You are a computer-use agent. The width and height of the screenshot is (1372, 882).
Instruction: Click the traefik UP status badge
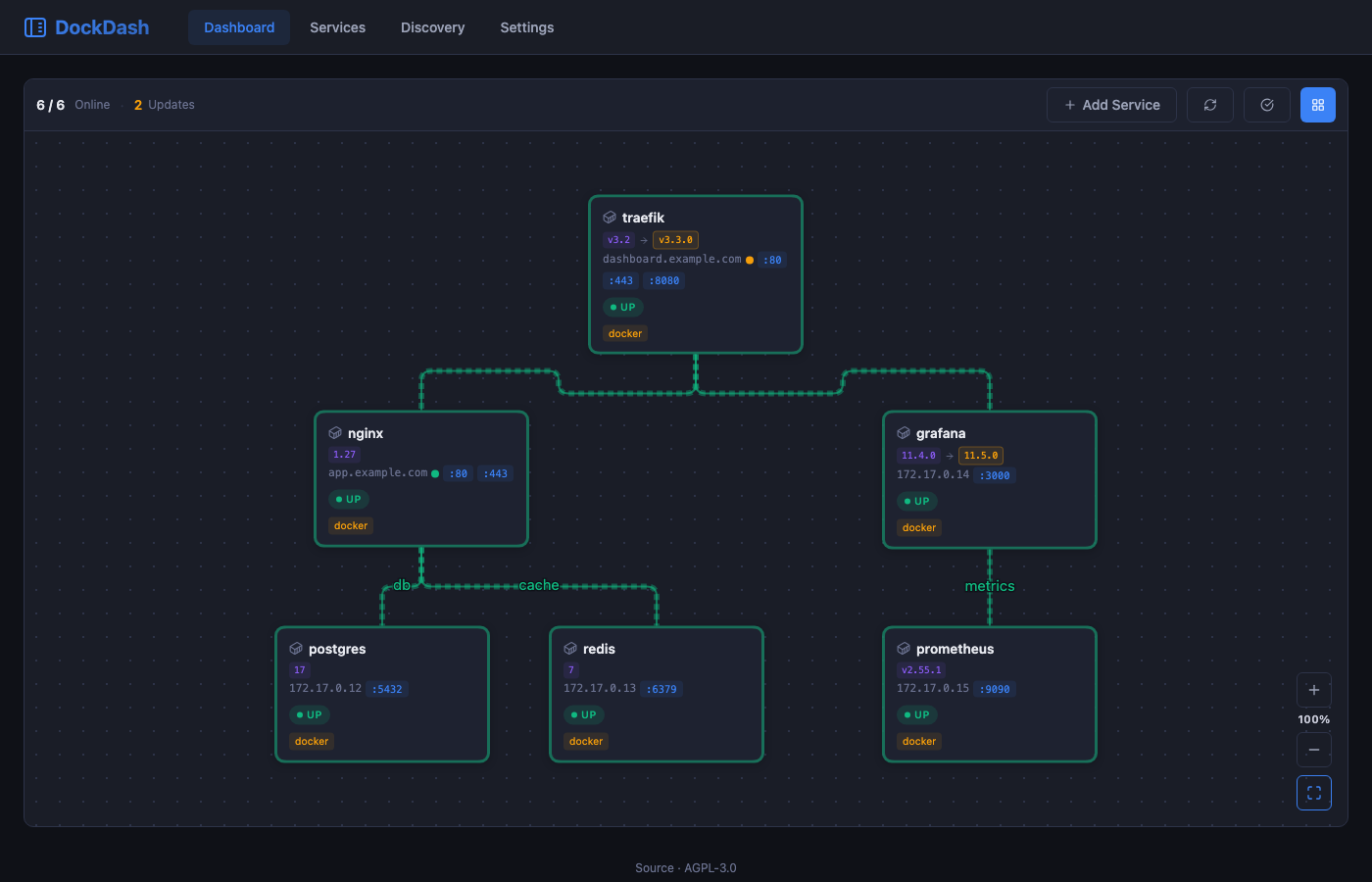pyautogui.click(x=623, y=308)
